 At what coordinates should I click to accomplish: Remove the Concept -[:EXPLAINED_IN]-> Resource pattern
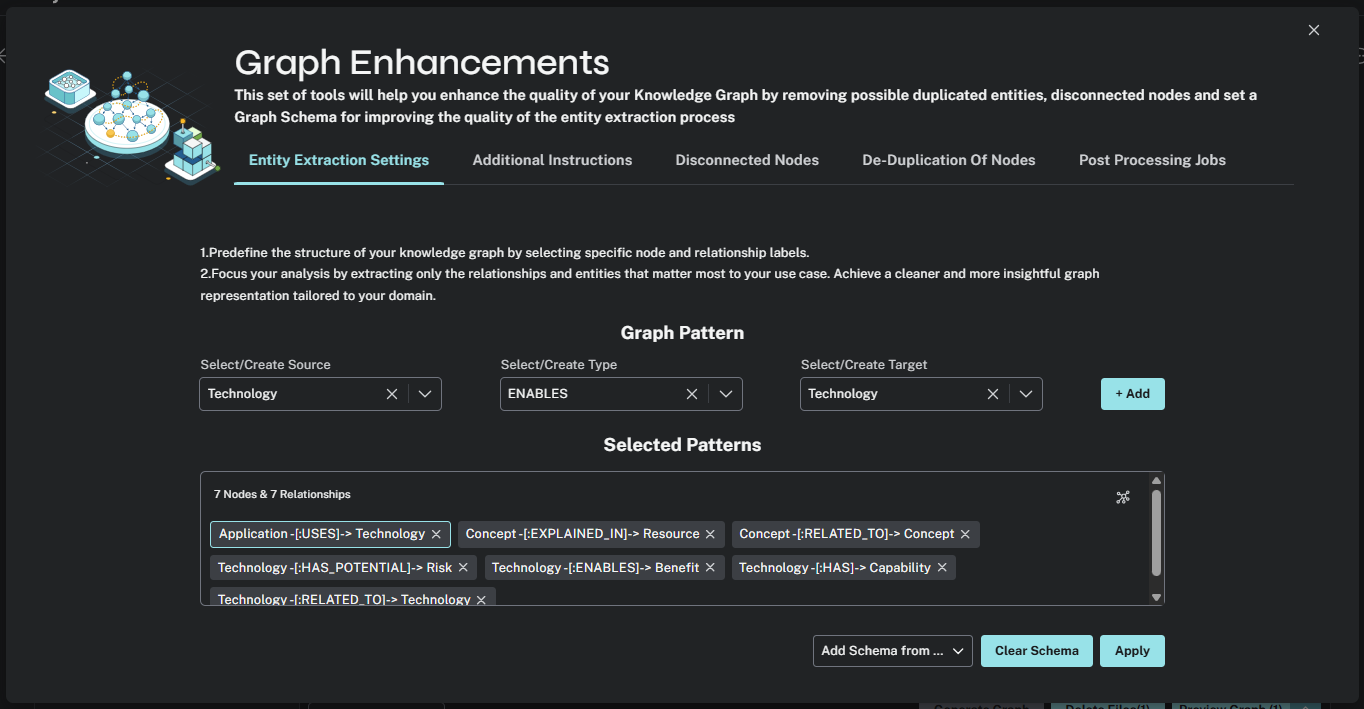709,533
